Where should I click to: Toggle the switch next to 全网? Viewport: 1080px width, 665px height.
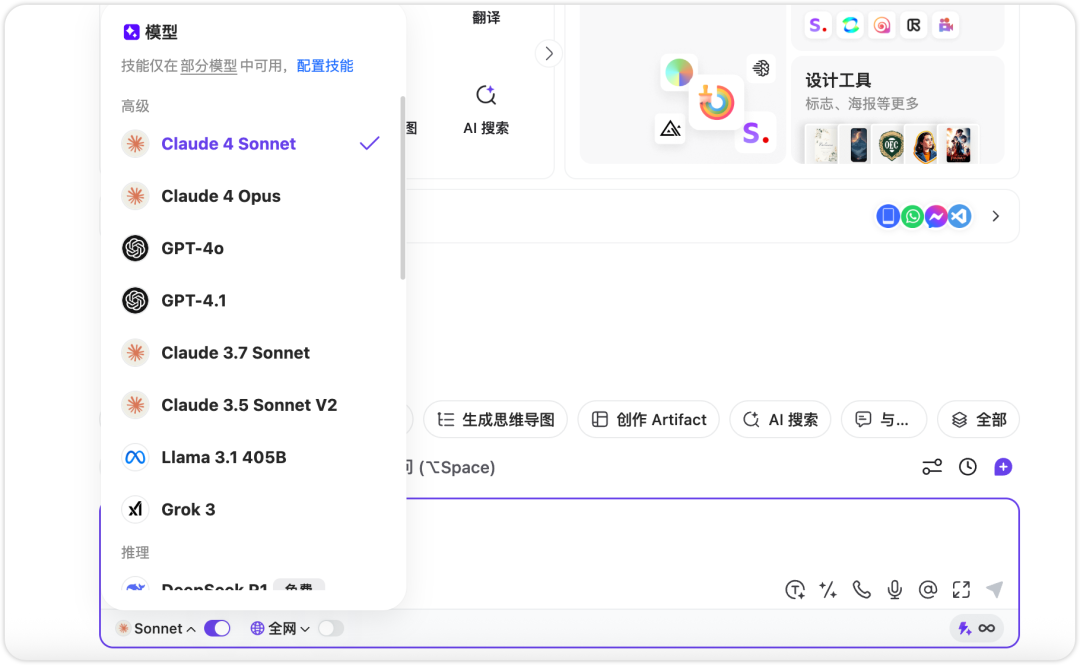[331, 628]
